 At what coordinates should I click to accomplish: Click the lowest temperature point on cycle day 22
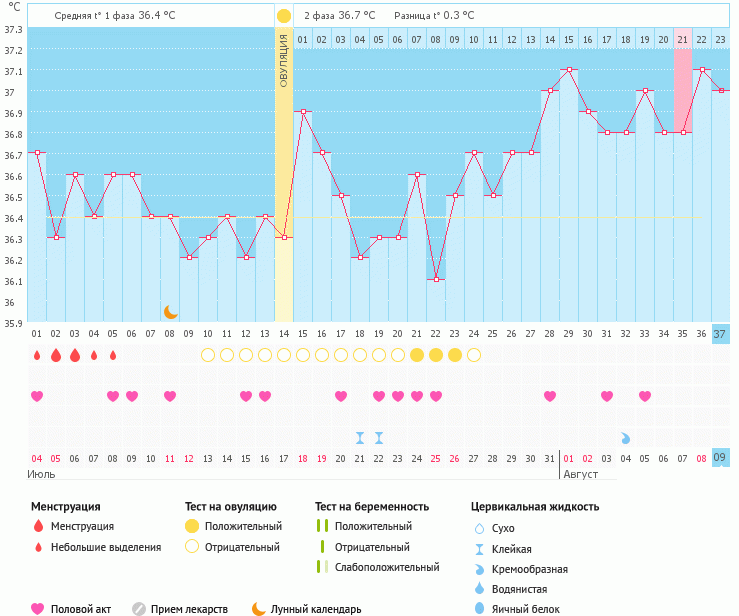click(x=435, y=280)
